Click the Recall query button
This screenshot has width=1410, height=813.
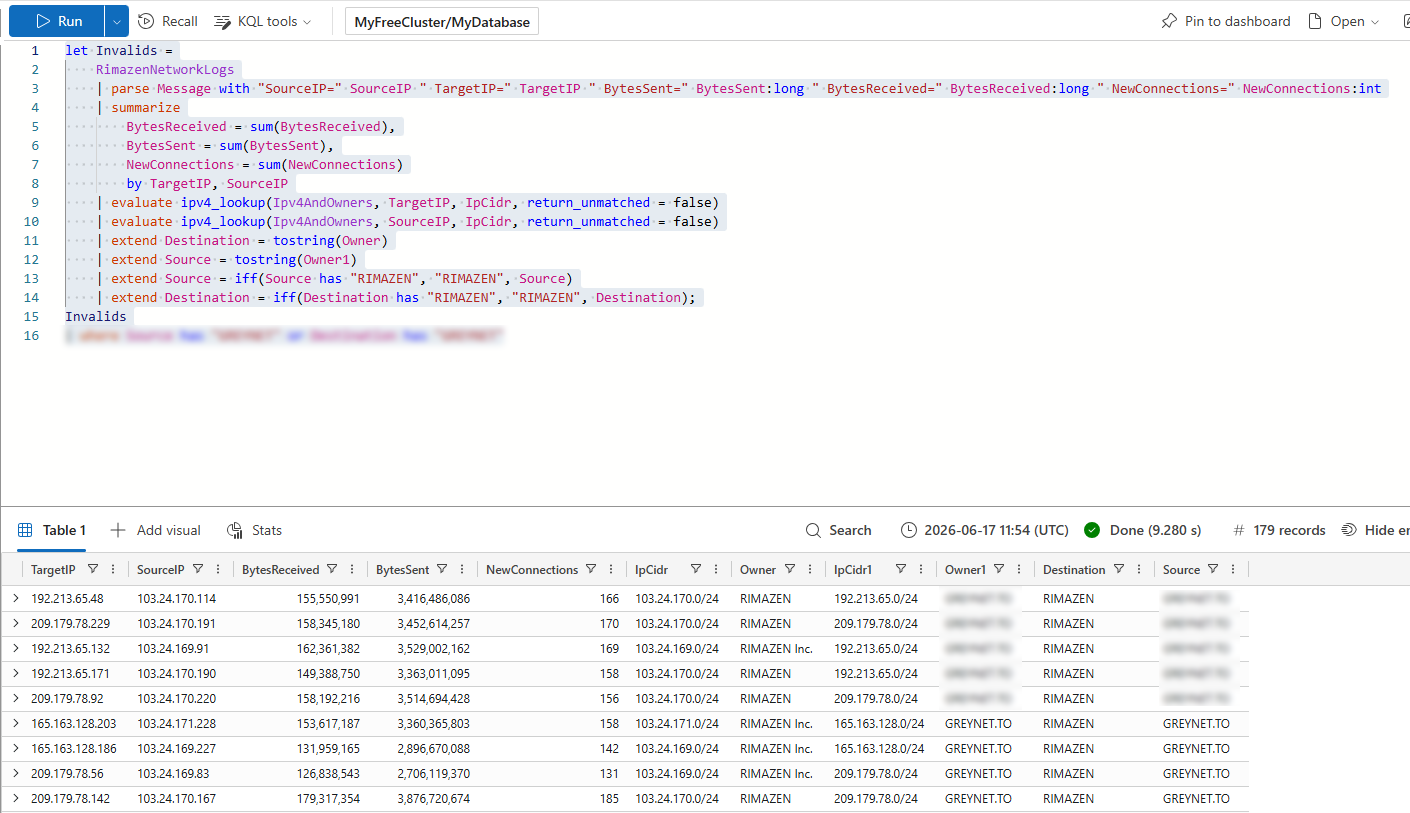pyautogui.click(x=168, y=21)
